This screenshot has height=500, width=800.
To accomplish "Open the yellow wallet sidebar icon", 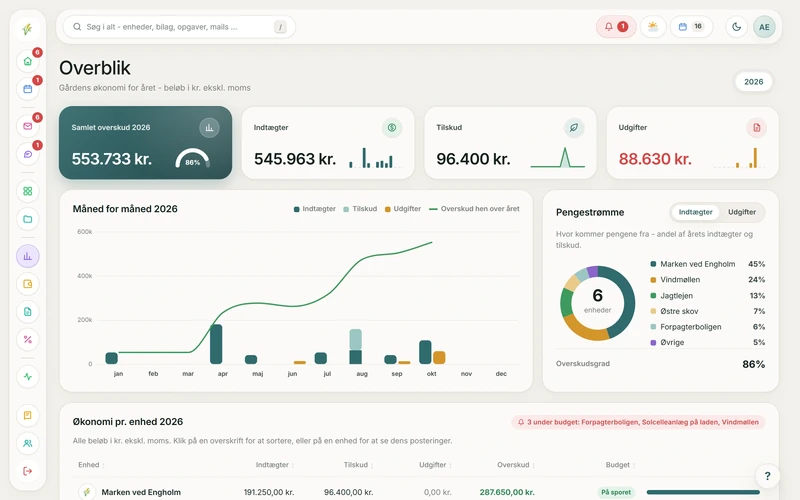I will click(28, 284).
